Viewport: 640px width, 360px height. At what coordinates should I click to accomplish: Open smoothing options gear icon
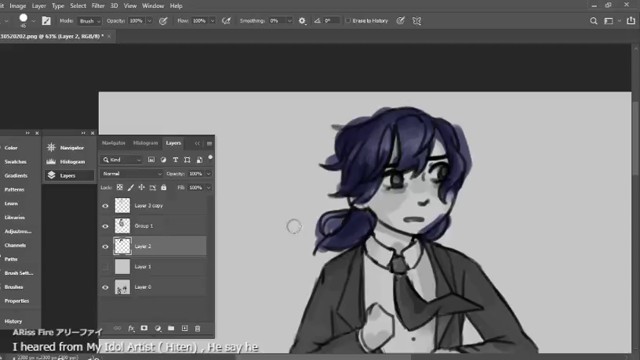point(302,21)
